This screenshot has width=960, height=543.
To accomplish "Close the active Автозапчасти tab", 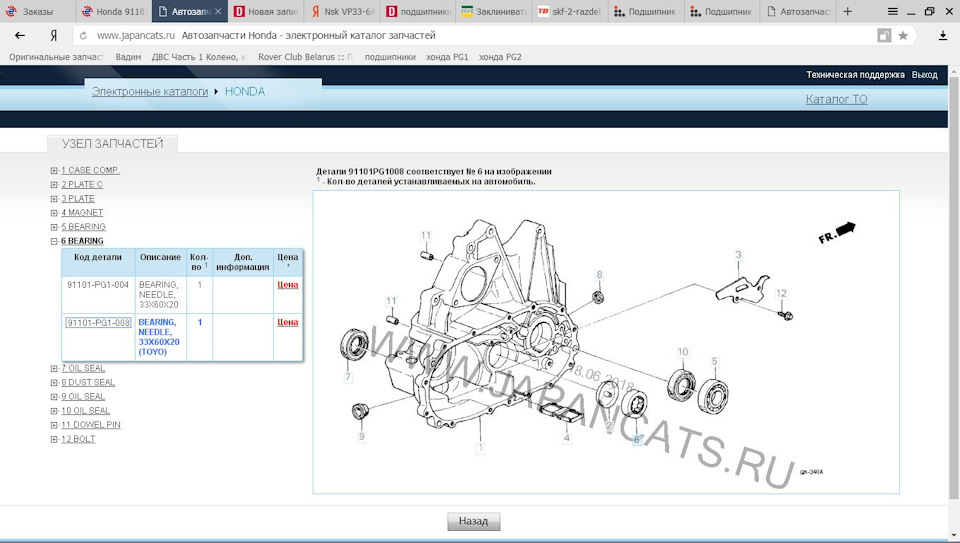I will [x=218, y=11].
